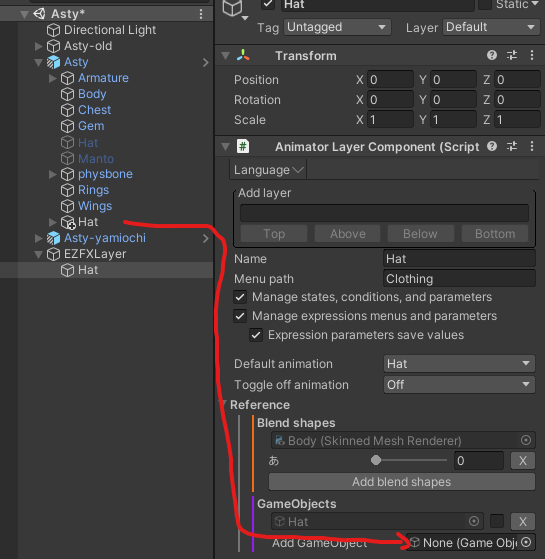The width and height of the screenshot is (545, 559).
Task: Click the あ blend shape slider
Action: click(x=409, y=460)
